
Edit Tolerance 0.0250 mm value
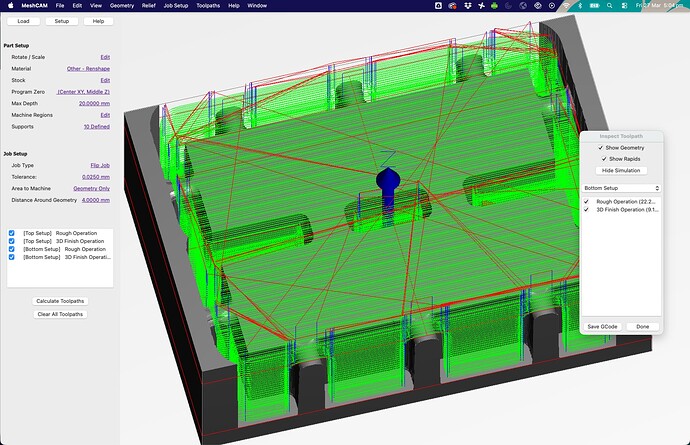click(x=96, y=177)
